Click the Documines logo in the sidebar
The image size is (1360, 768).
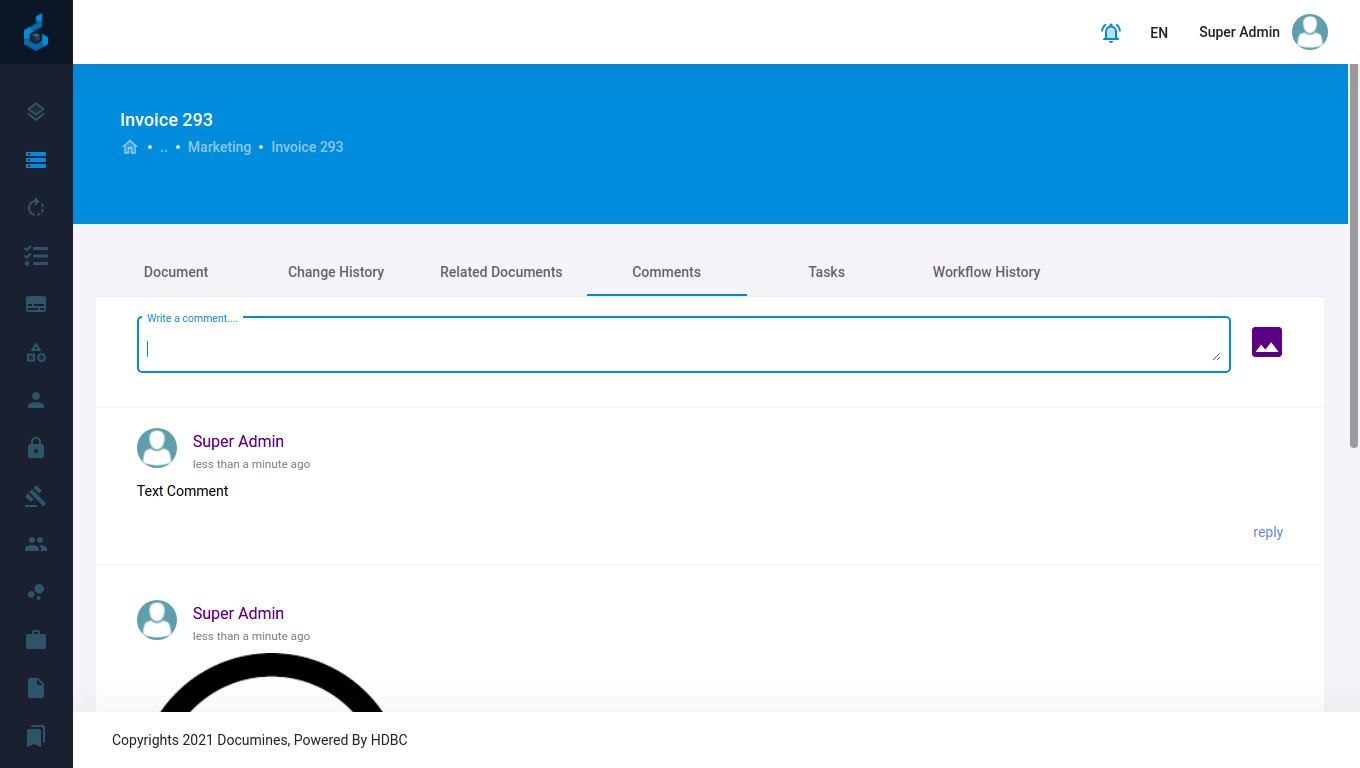tap(36, 32)
